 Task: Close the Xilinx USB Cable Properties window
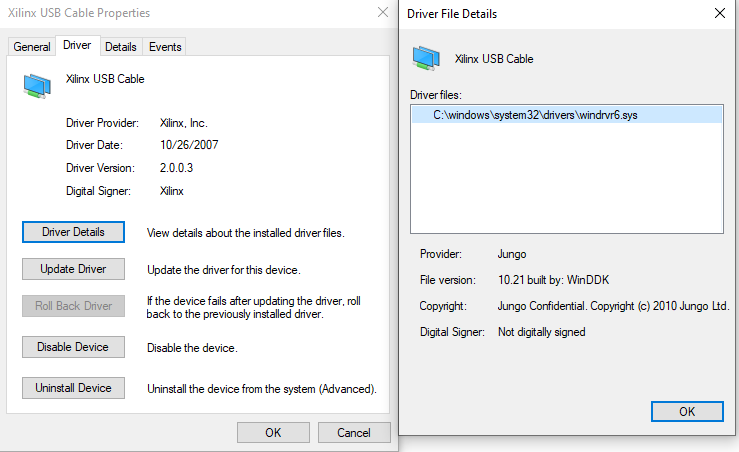382,13
